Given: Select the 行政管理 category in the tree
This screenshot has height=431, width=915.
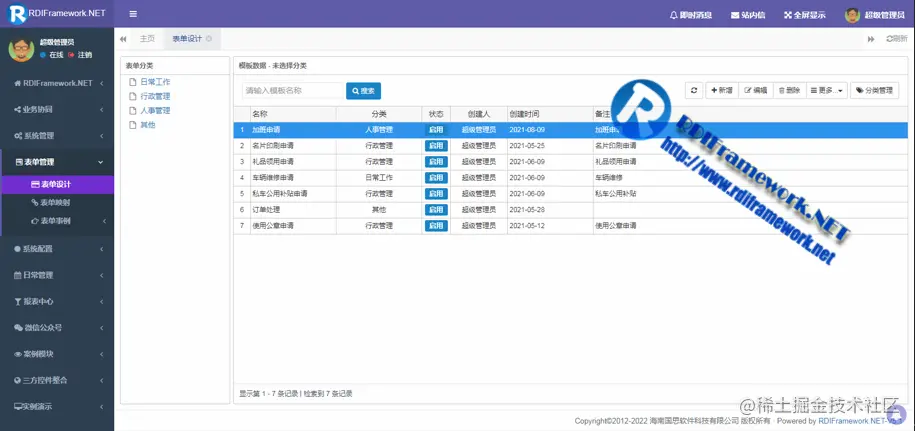Looking at the screenshot, I should click(155, 96).
